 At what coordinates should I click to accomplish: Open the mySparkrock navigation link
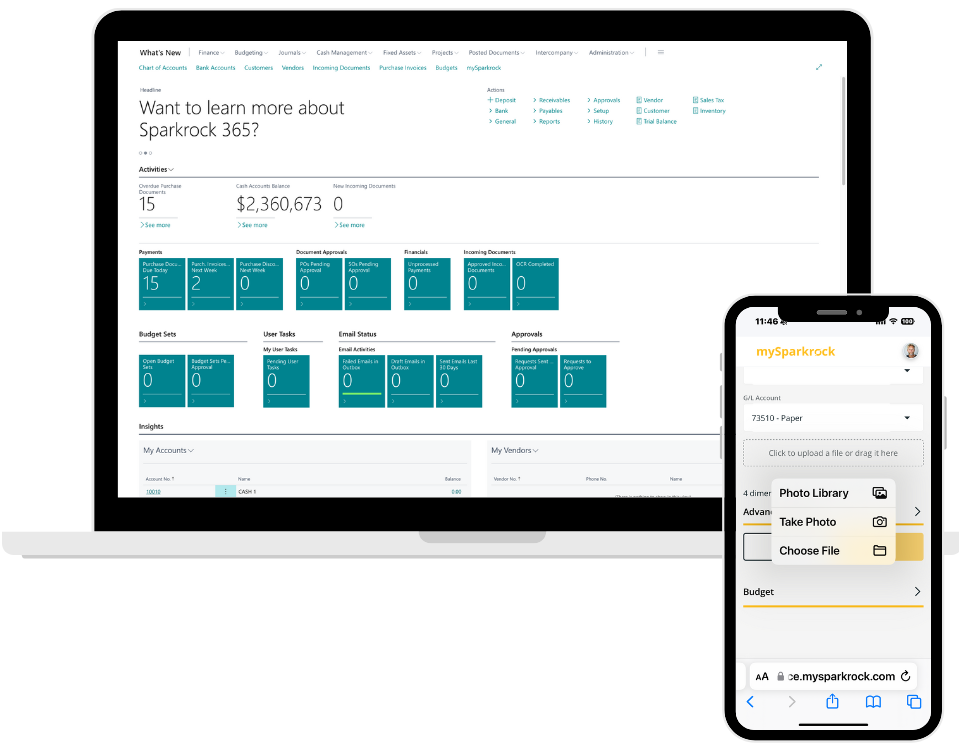pyautogui.click(x=484, y=68)
